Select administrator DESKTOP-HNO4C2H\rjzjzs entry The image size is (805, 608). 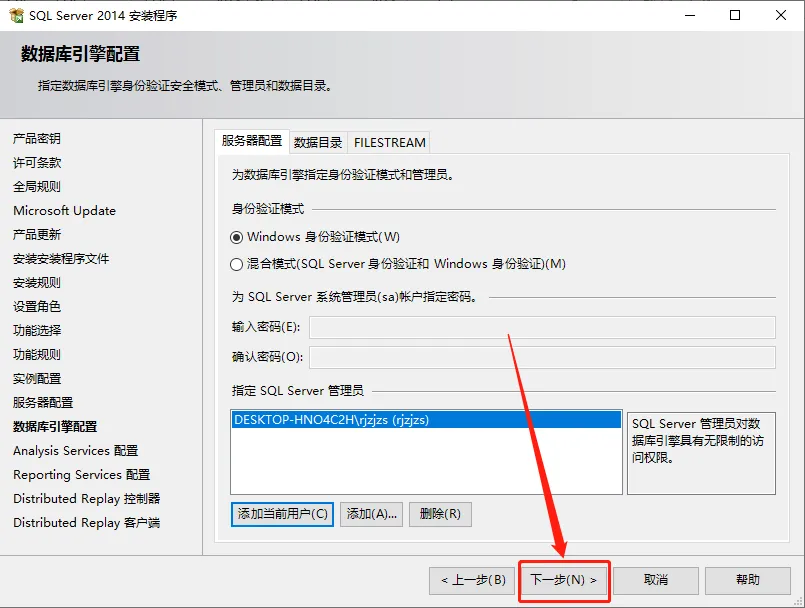pos(426,420)
